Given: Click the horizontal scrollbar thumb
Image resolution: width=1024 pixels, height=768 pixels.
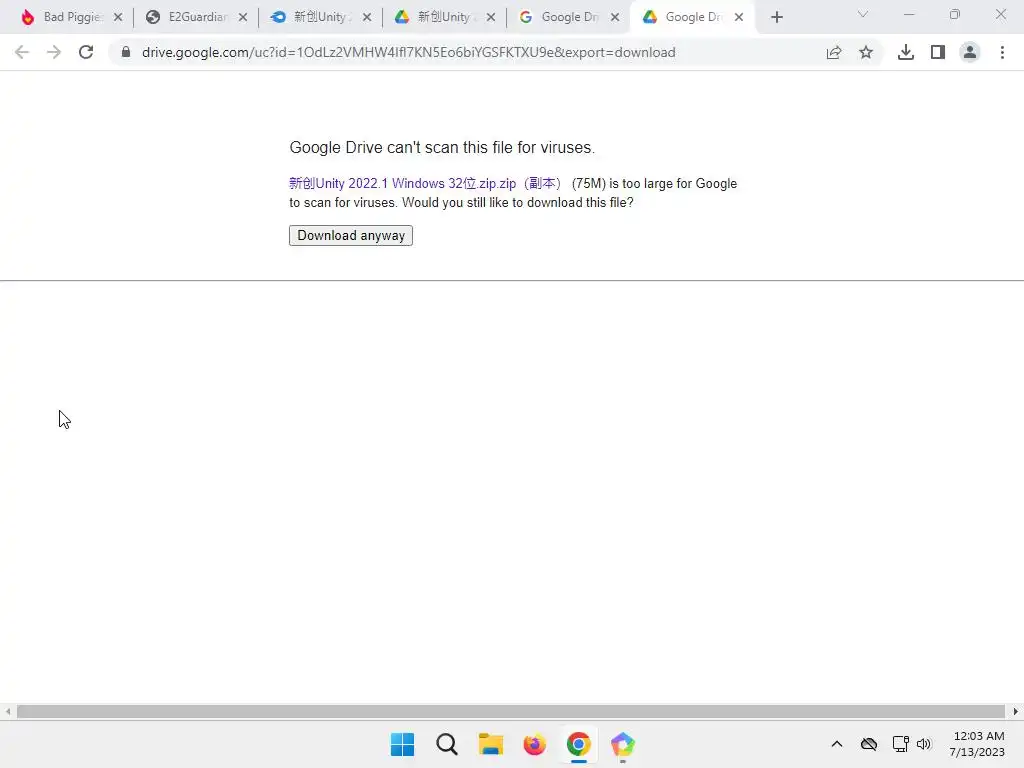Looking at the screenshot, I should pos(511,711).
